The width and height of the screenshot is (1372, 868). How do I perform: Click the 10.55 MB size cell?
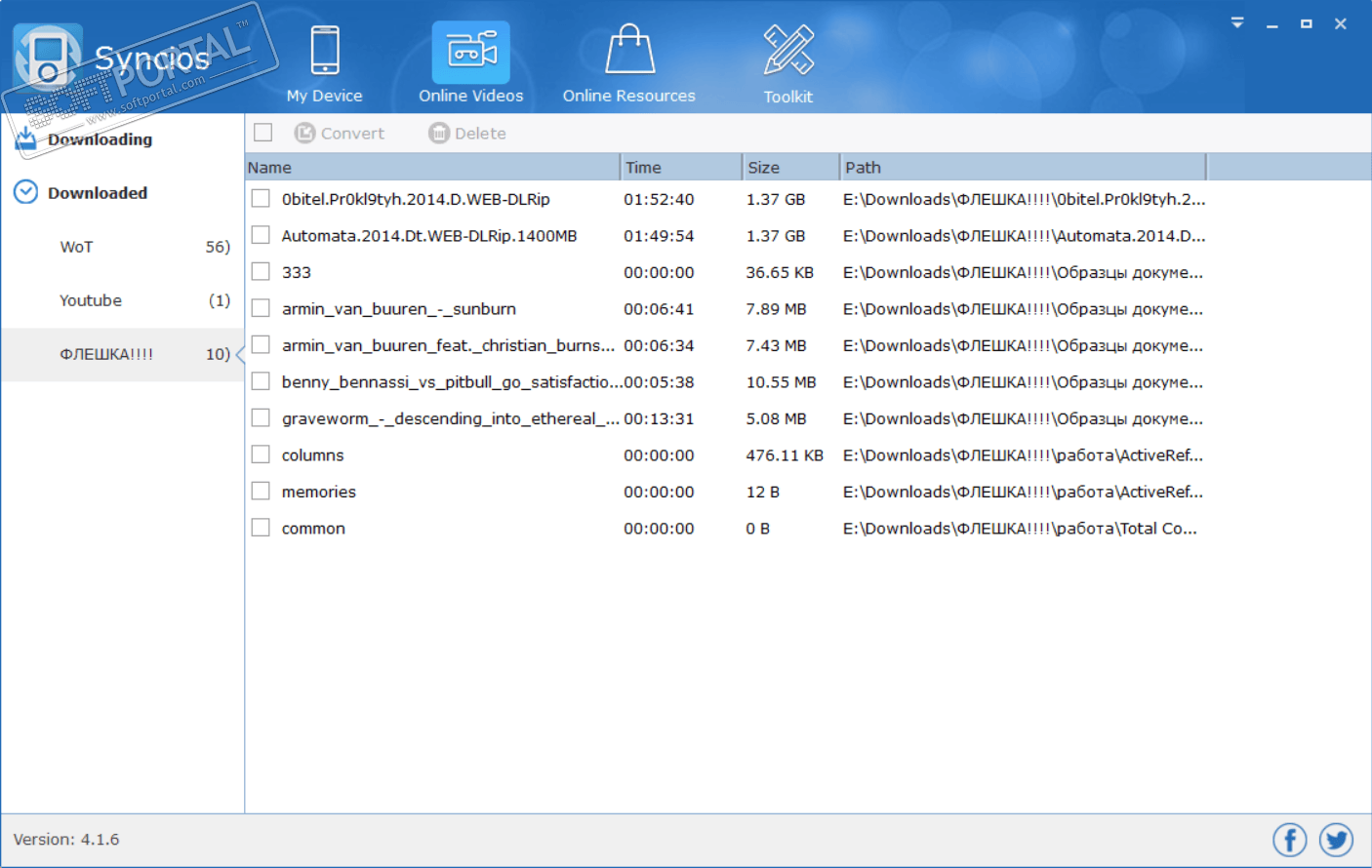coord(782,382)
